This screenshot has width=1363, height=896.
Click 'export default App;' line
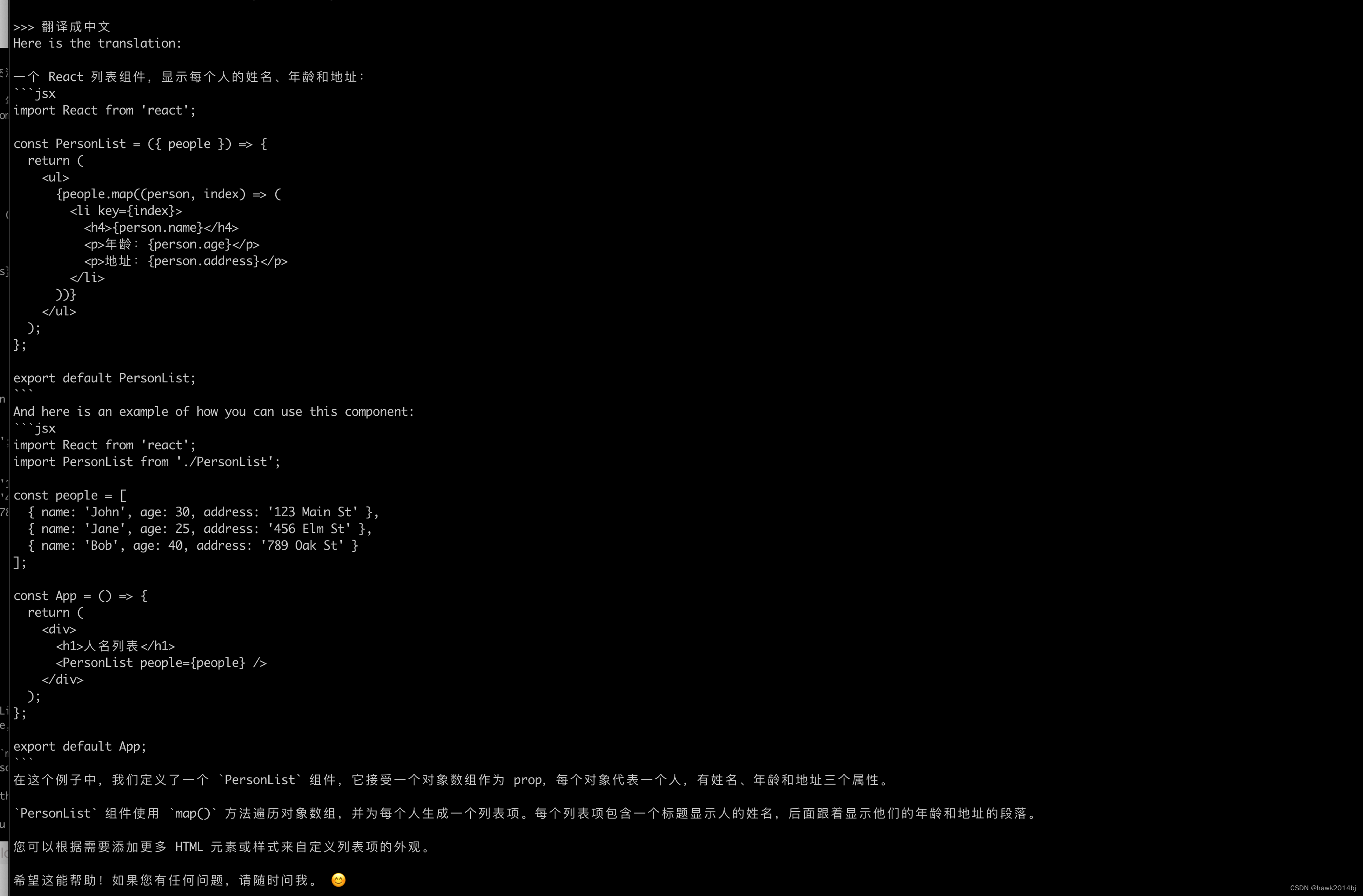(x=80, y=747)
